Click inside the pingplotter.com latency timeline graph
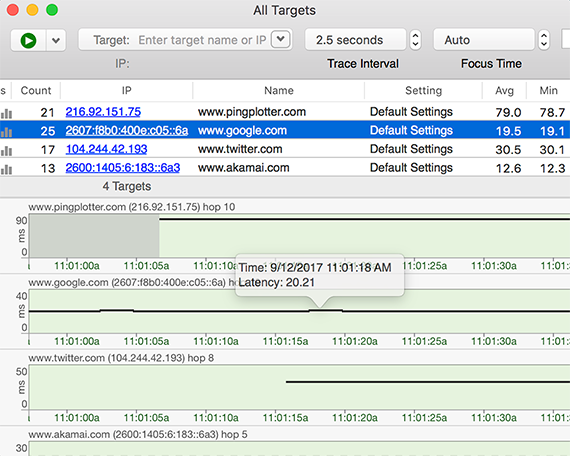The width and height of the screenshot is (570, 456). [x=300, y=236]
